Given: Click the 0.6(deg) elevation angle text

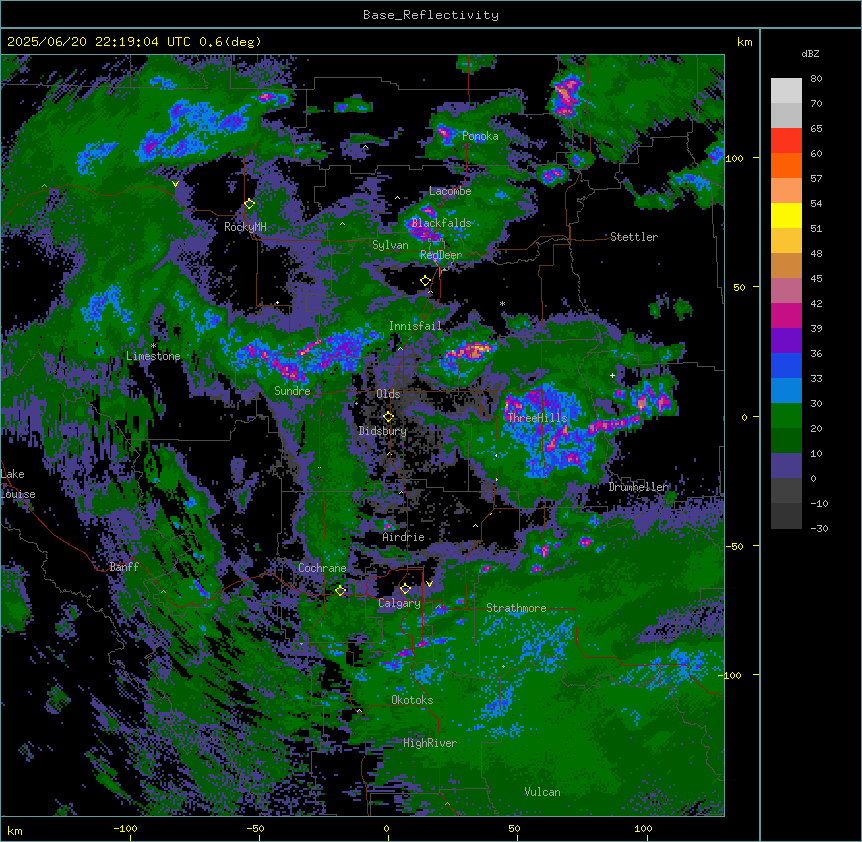Looking at the screenshot, I should 230,42.
